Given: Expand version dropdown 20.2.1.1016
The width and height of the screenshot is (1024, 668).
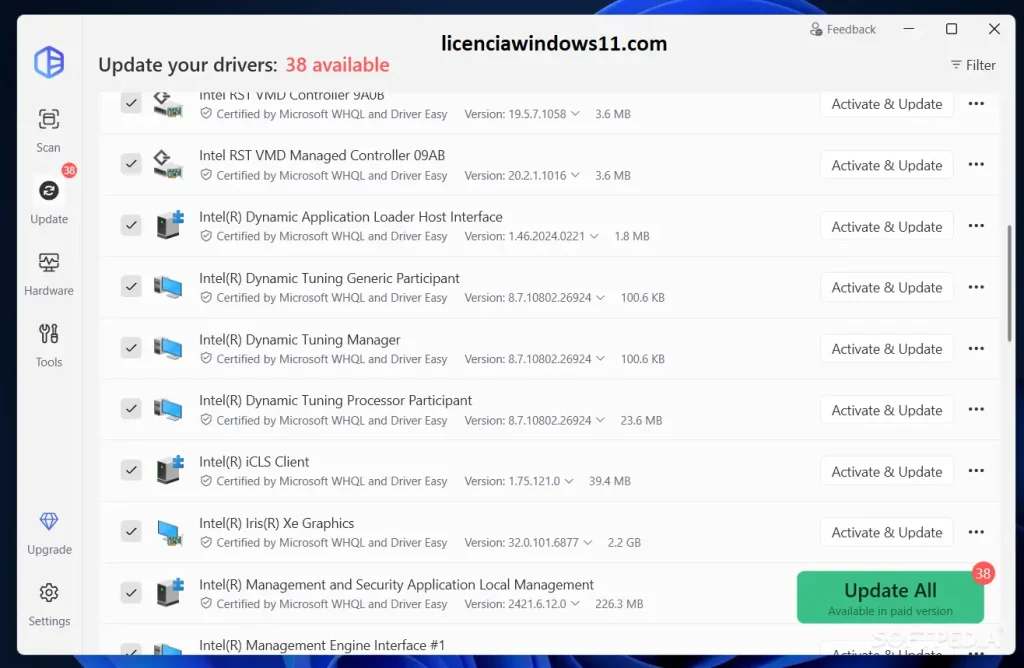Looking at the screenshot, I should click(x=575, y=175).
